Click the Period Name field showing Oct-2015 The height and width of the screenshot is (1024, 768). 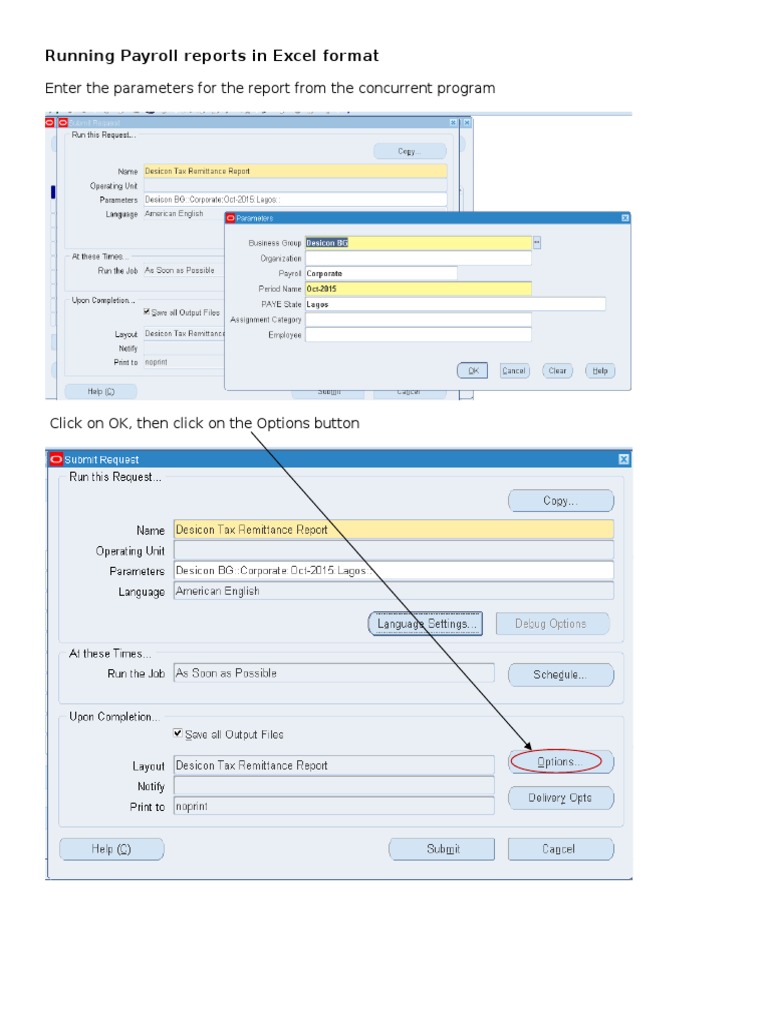click(x=419, y=289)
